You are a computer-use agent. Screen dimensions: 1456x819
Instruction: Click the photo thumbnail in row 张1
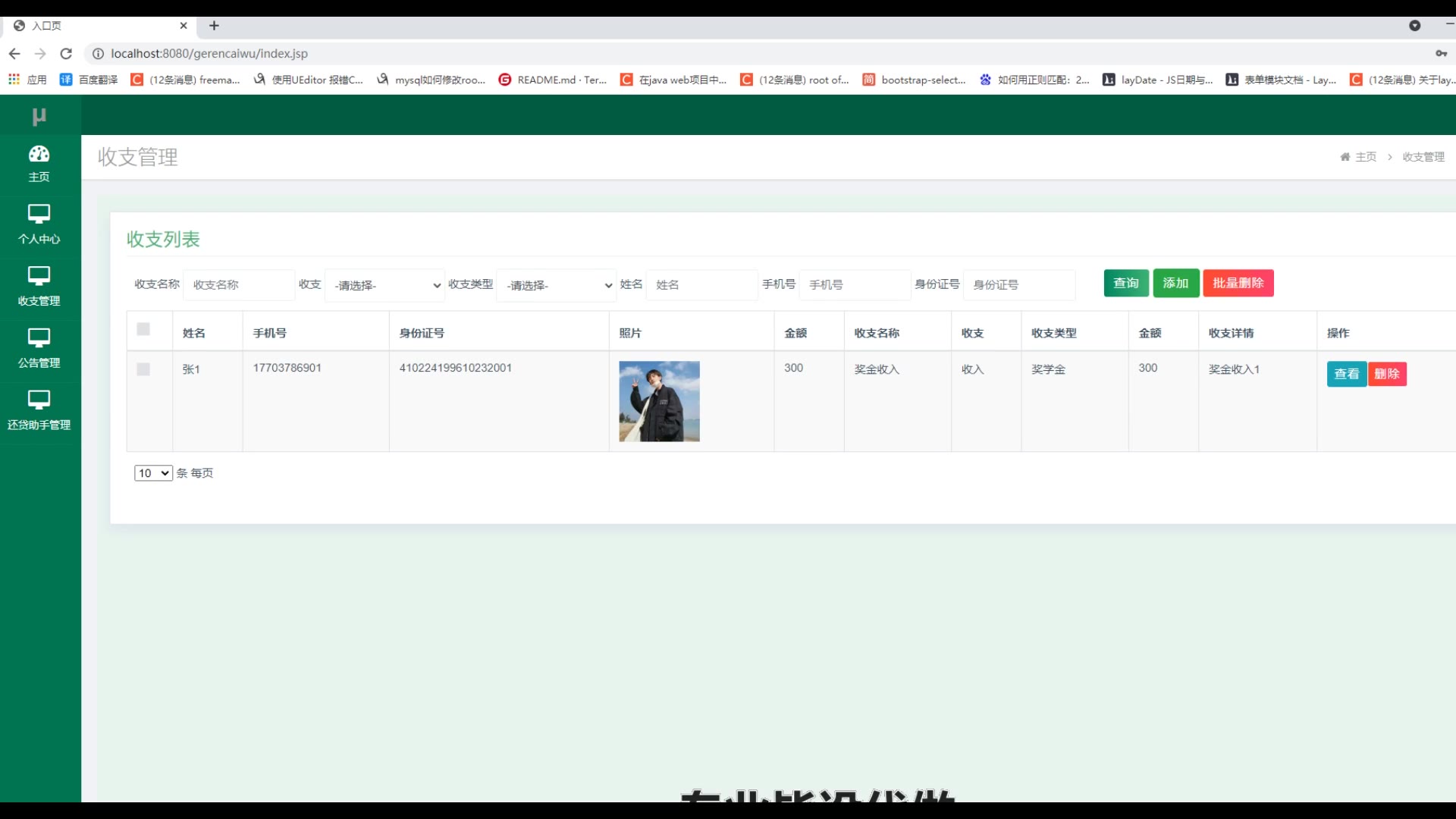659,401
